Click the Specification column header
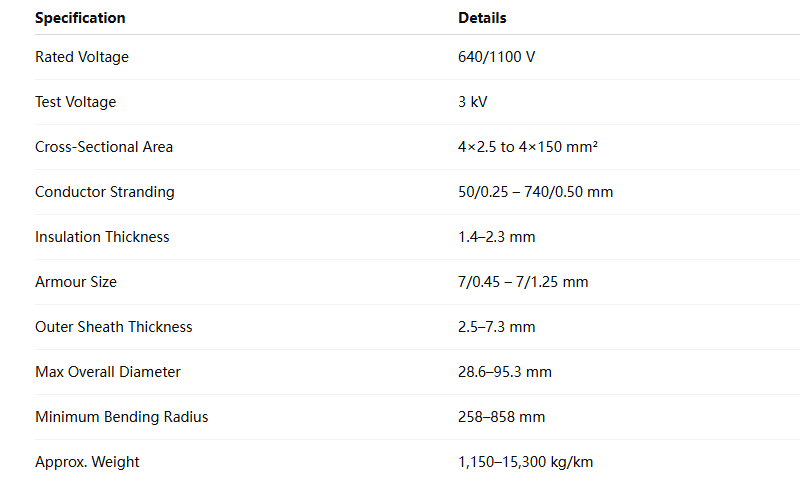 (80, 18)
